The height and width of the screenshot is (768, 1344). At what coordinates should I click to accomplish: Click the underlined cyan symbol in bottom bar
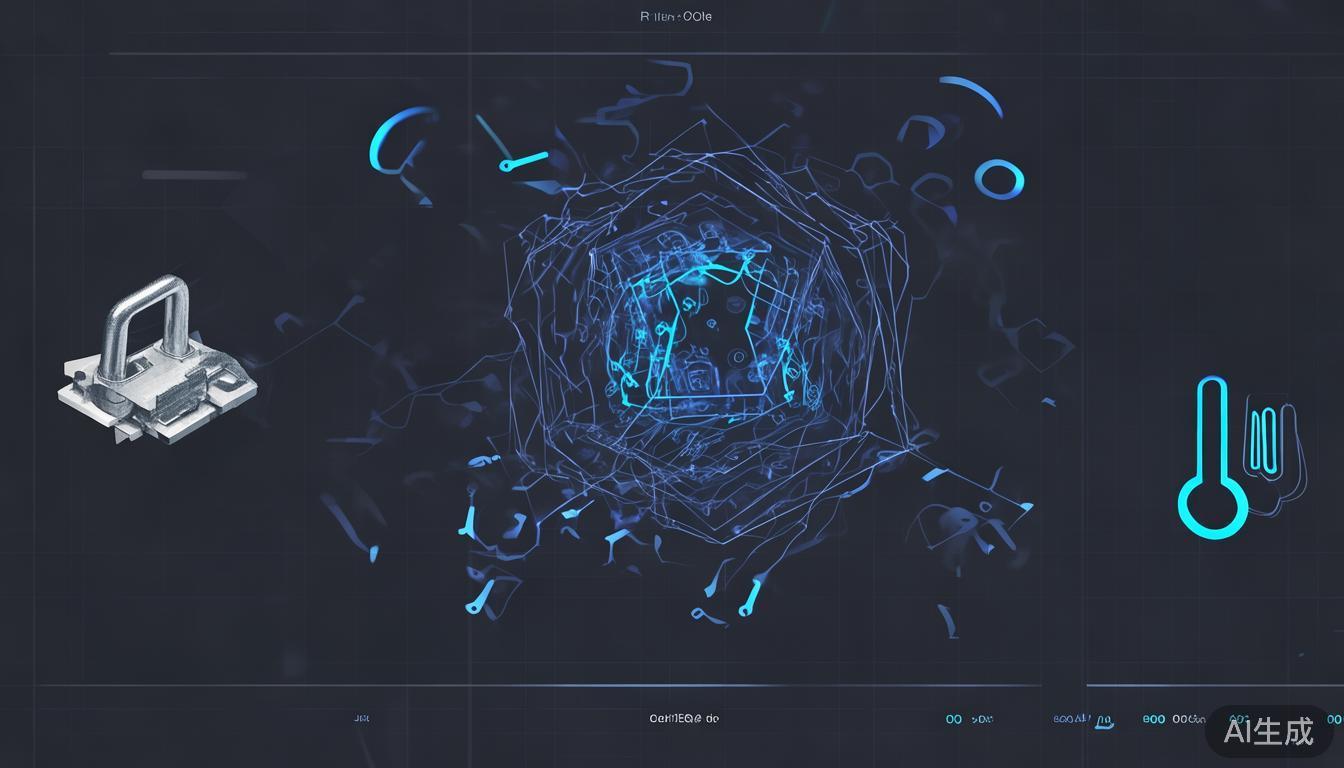click(1103, 722)
